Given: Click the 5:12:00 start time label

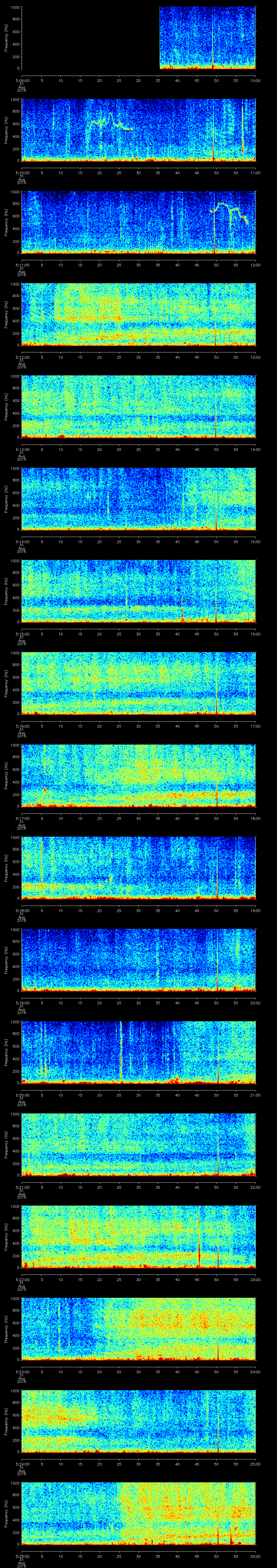Looking at the screenshot, I should [22, 357].
